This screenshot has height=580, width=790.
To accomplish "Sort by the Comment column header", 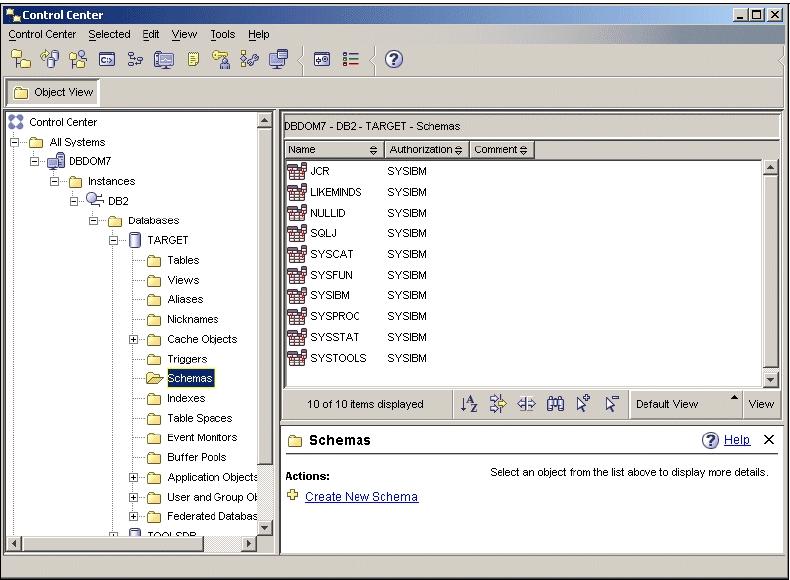I will (x=501, y=150).
